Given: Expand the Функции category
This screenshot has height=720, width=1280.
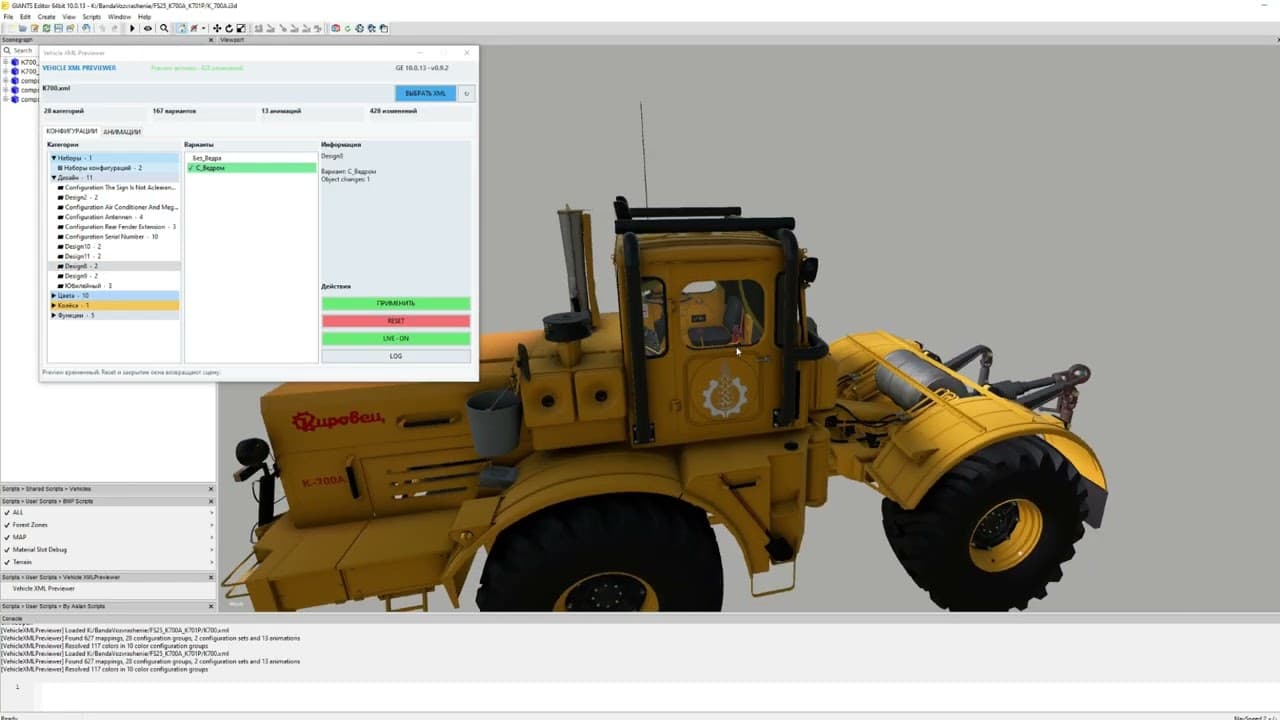Looking at the screenshot, I should (54, 315).
